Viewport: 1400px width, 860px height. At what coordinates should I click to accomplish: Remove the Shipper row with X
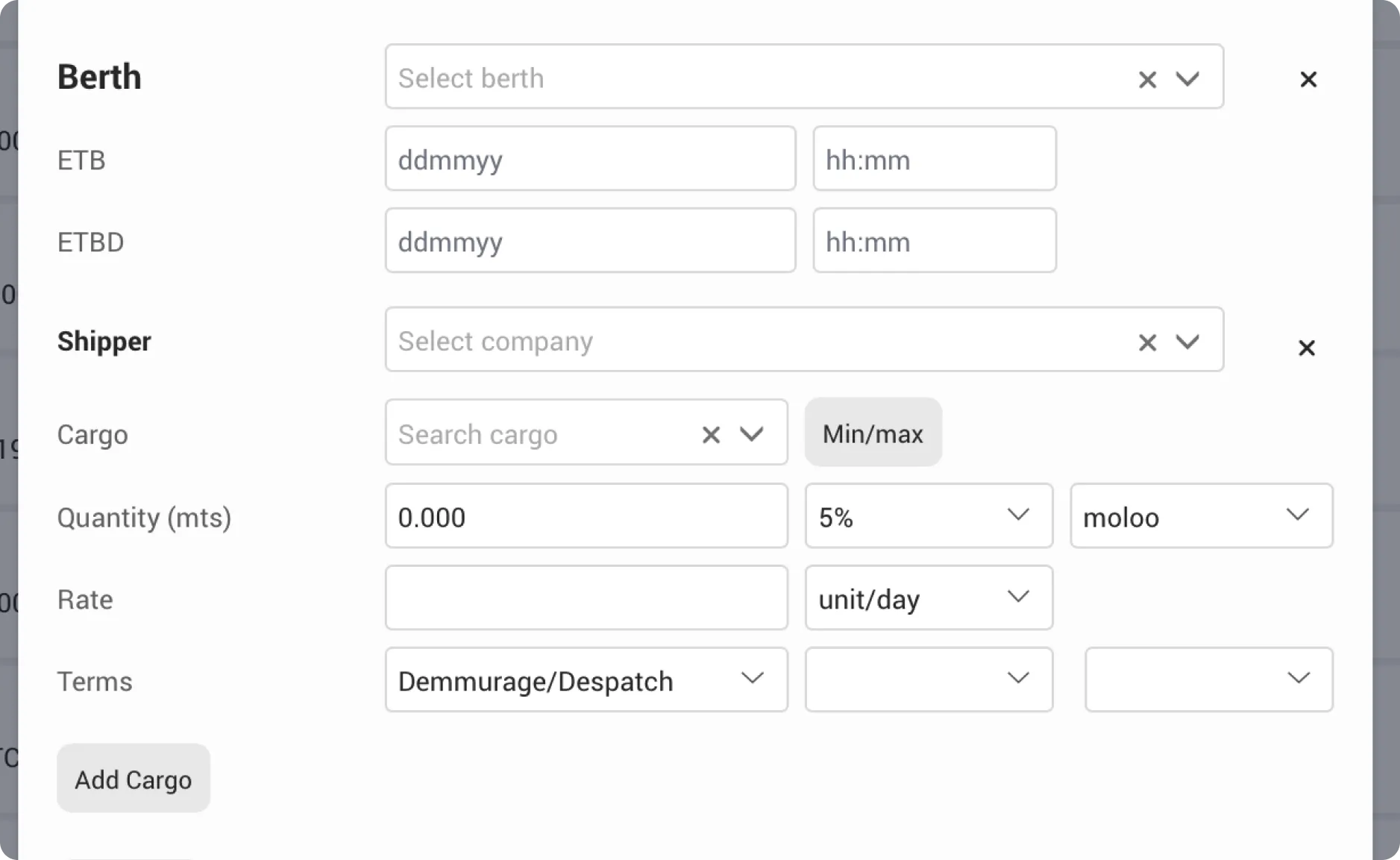tap(1306, 348)
